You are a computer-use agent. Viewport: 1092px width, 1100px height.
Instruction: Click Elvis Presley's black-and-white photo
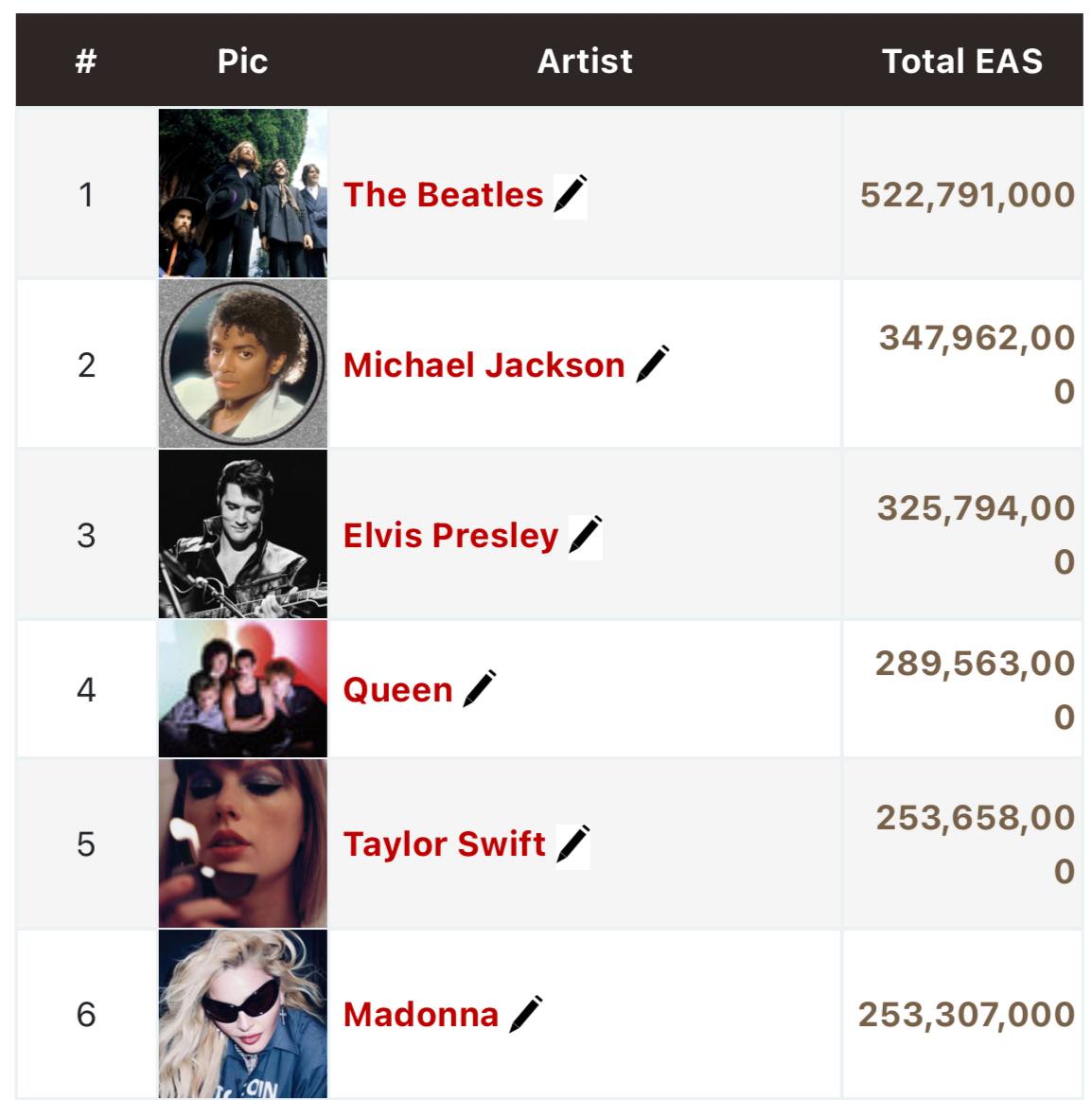coord(243,534)
